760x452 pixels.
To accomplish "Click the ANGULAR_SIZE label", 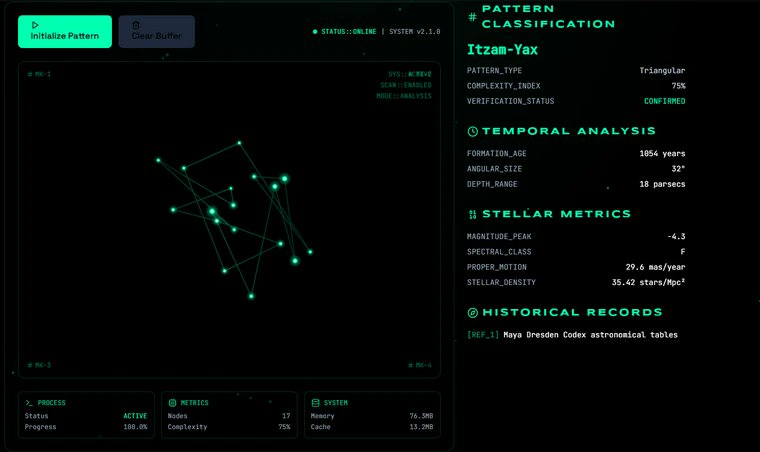I will 494,169.
